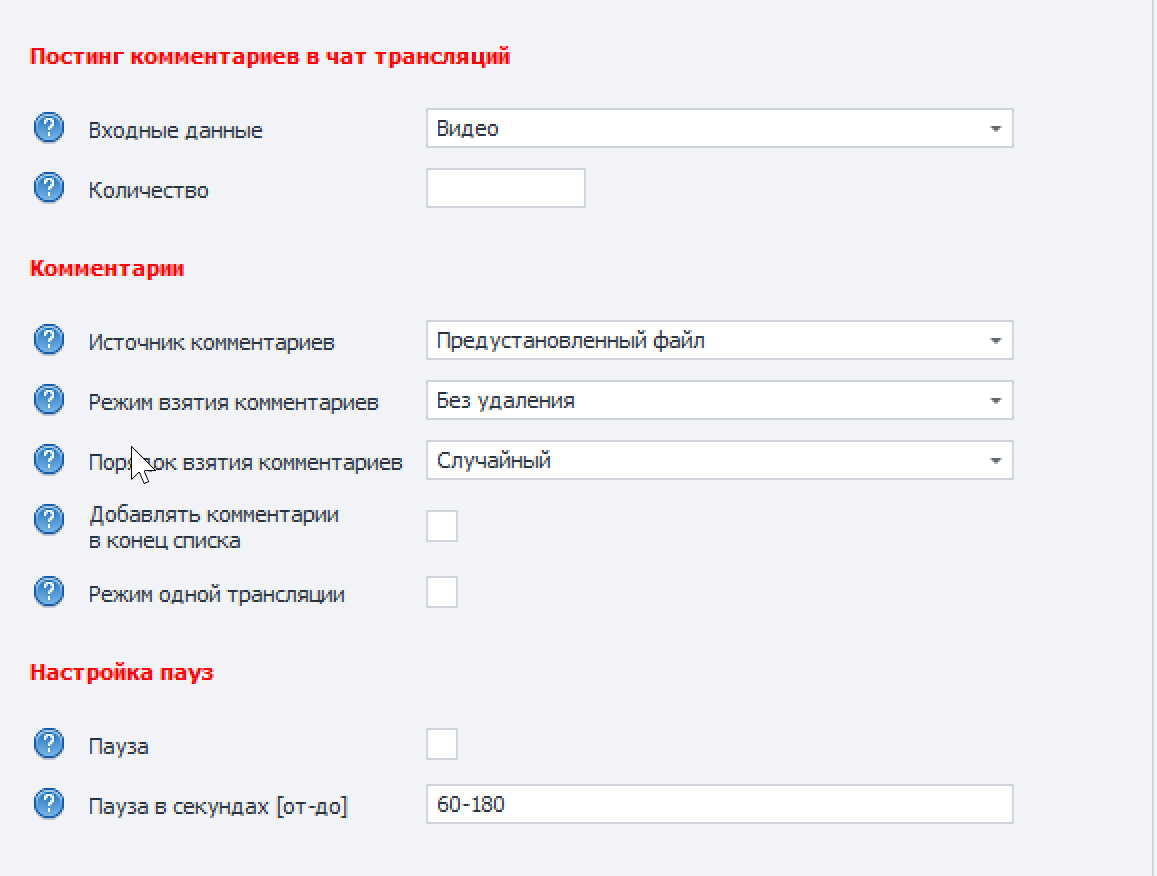Click help icon next to Входные данные
This screenshot has height=876, width=1157.
[49, 129]
